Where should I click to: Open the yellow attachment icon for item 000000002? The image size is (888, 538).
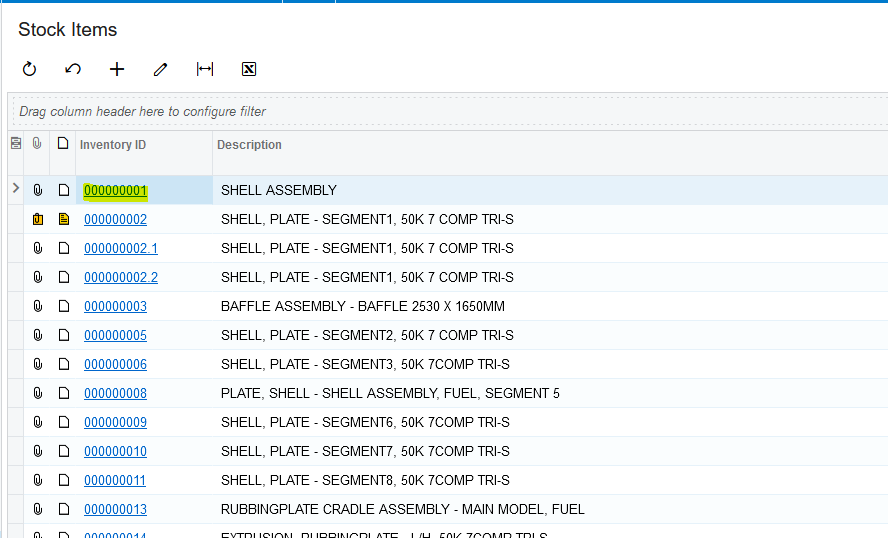(x=38, y=219)
